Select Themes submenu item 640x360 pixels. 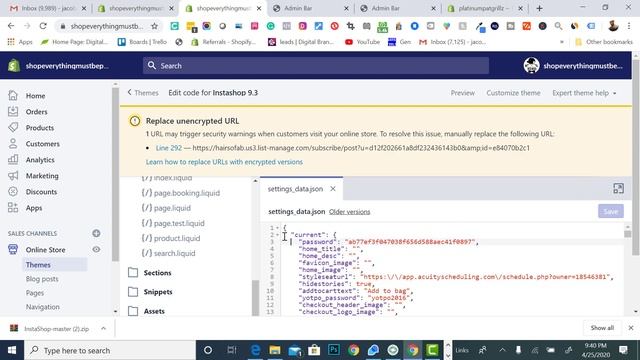pyautogui.click(x=38, y=264)
